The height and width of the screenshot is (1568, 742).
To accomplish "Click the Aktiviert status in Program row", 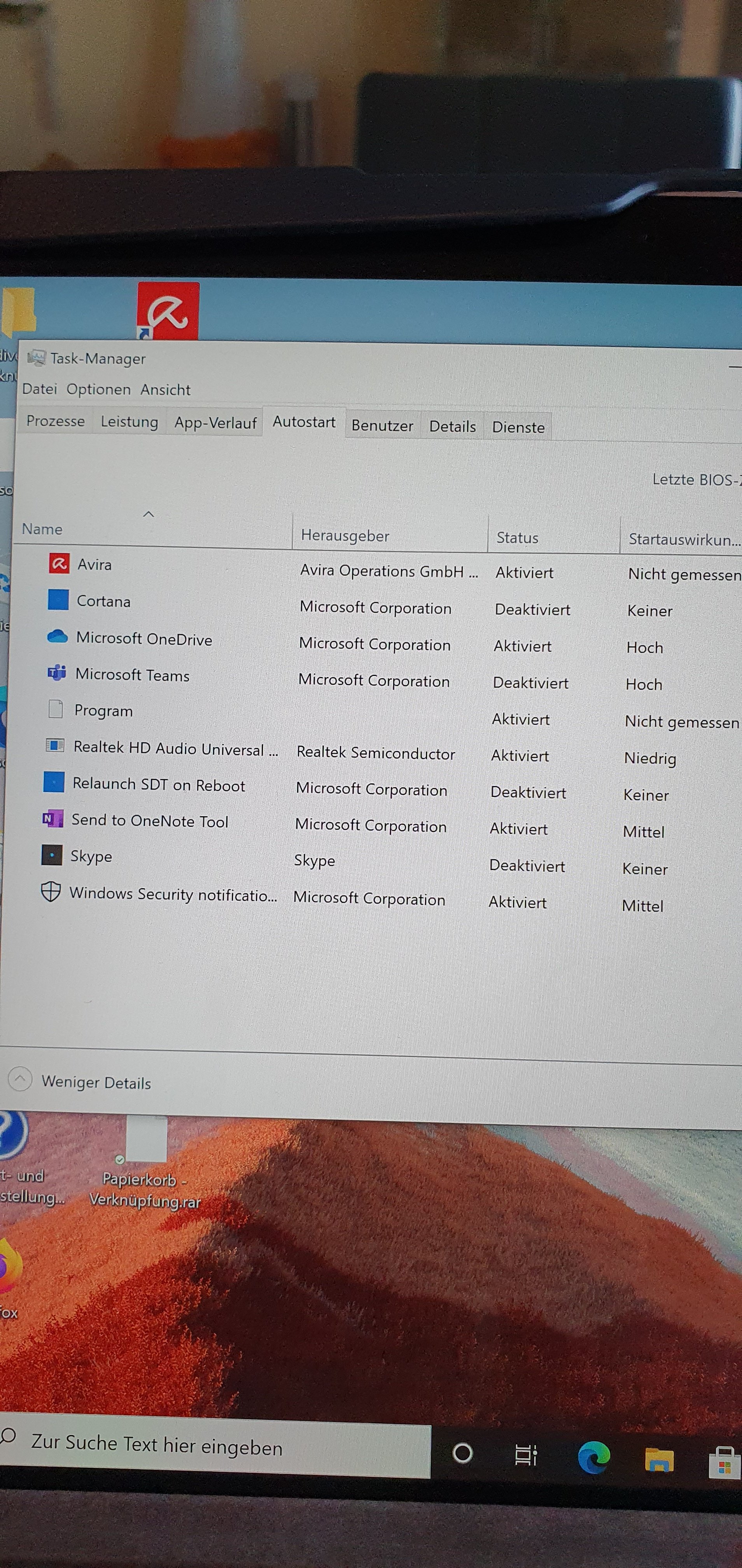I will [520, 719].
